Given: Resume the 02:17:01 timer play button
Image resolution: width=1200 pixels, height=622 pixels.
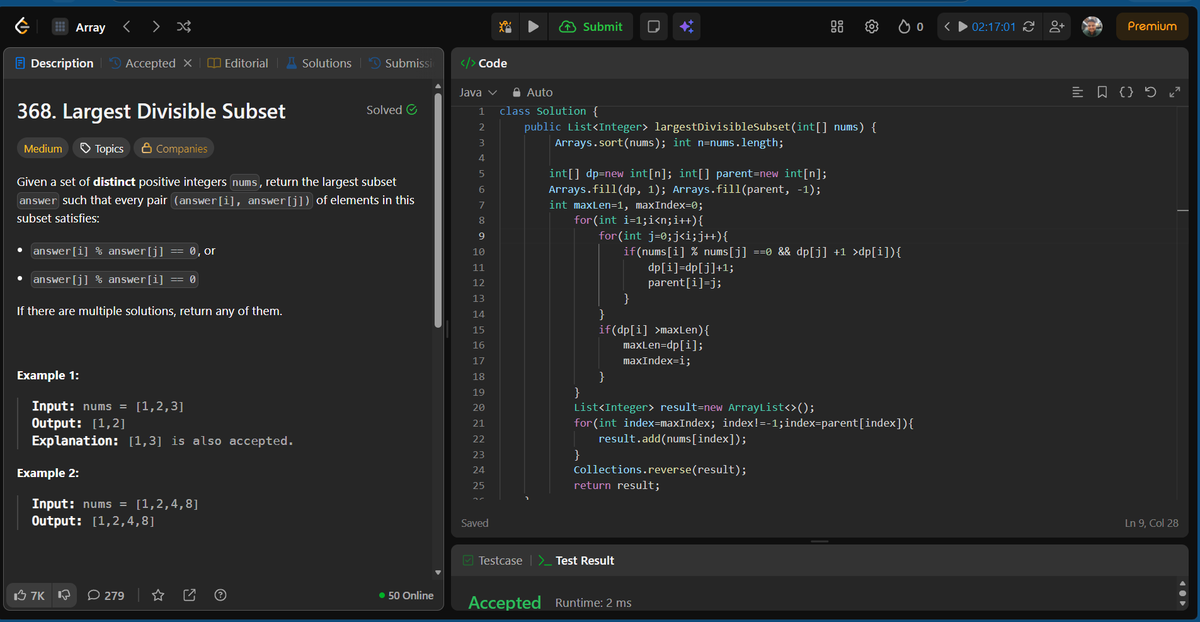Looking at the screenshot, I should tap(963, 27).
